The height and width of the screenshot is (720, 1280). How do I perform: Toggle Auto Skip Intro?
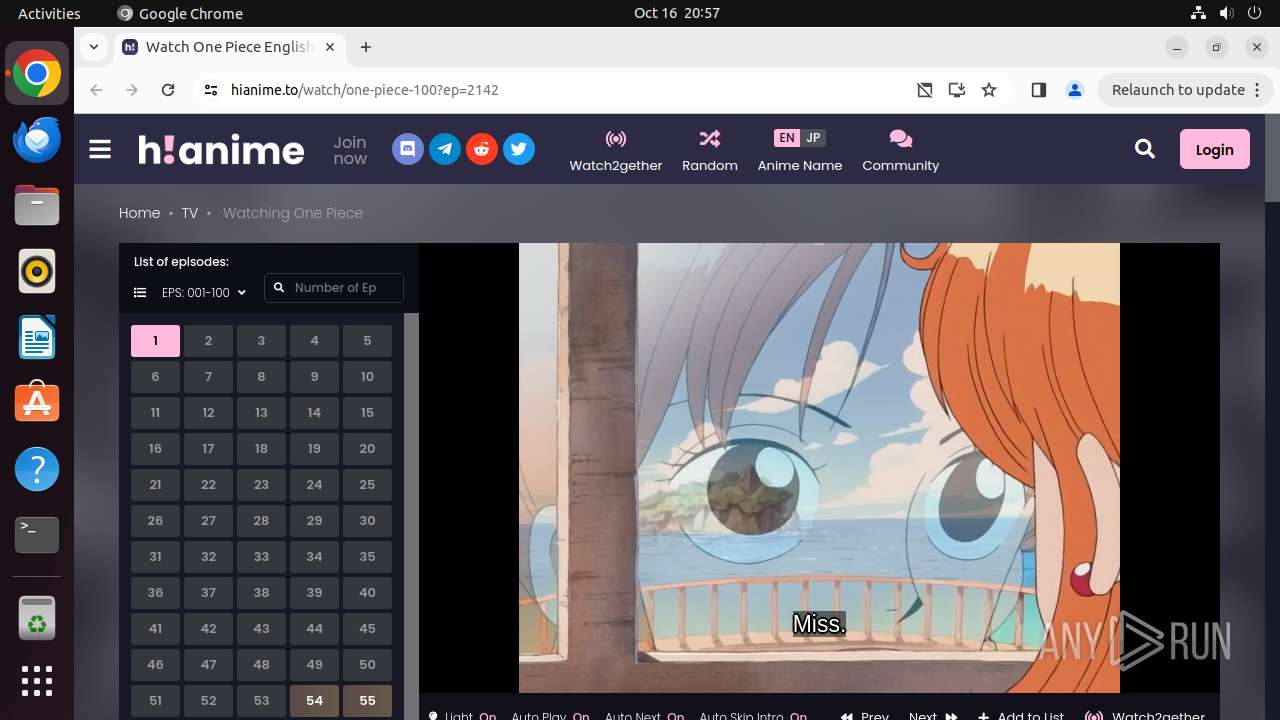[753, 716]
